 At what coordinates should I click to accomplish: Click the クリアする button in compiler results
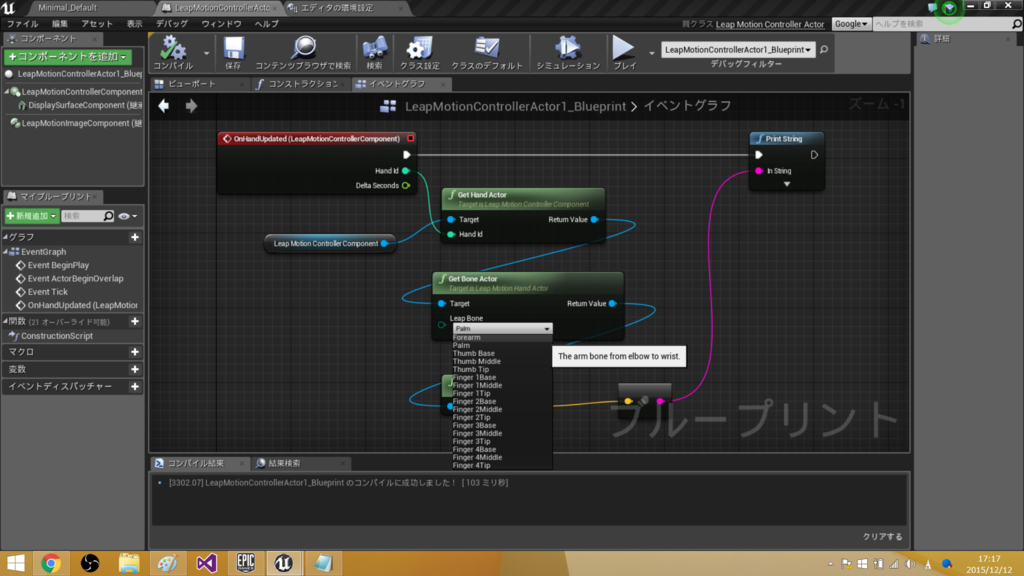[x=882, y=536]
